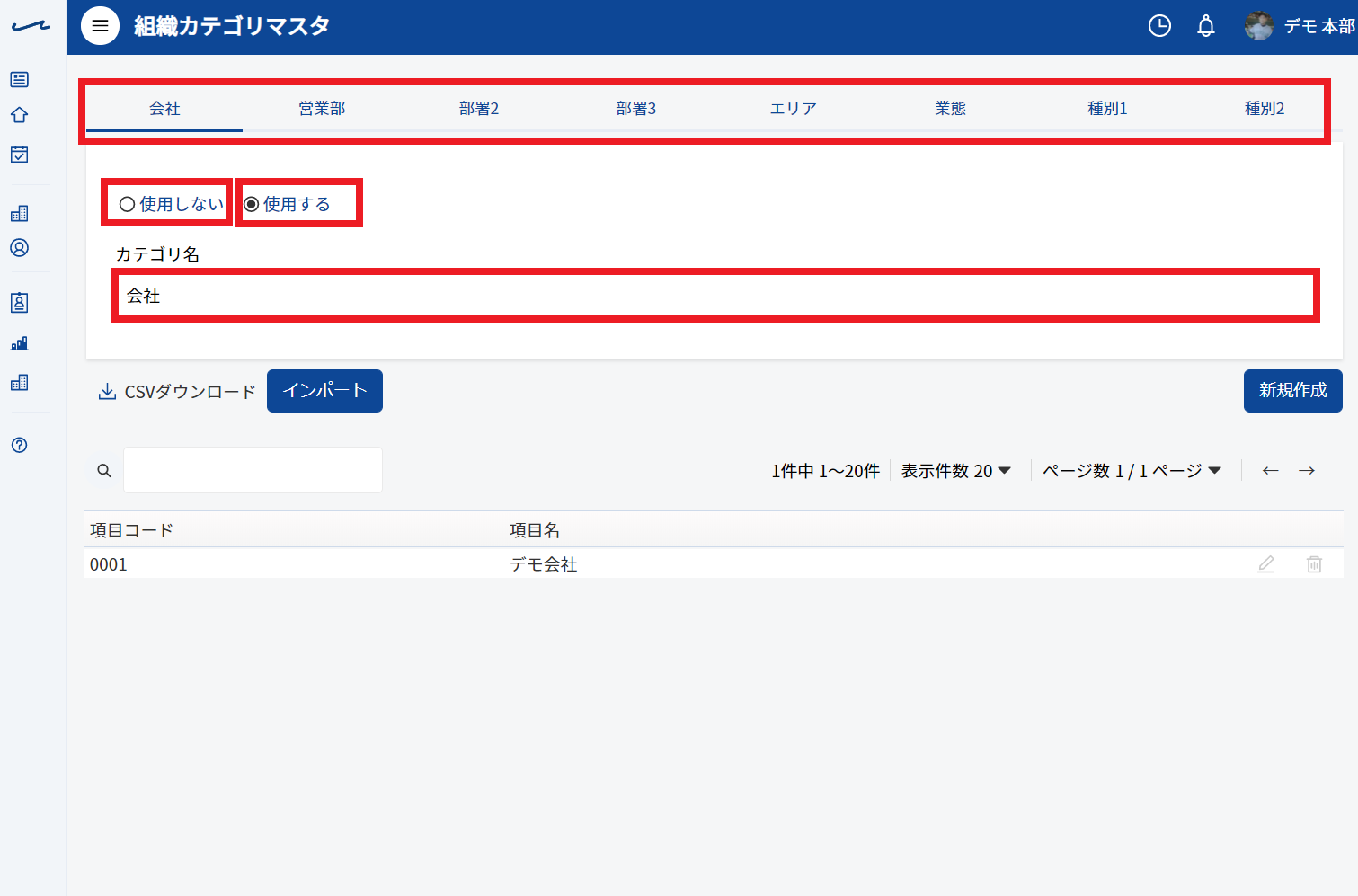This screenshot has width=1358, height=896.
Task: Click the CSVダウンロード link
Action: [x=177, y=392]
